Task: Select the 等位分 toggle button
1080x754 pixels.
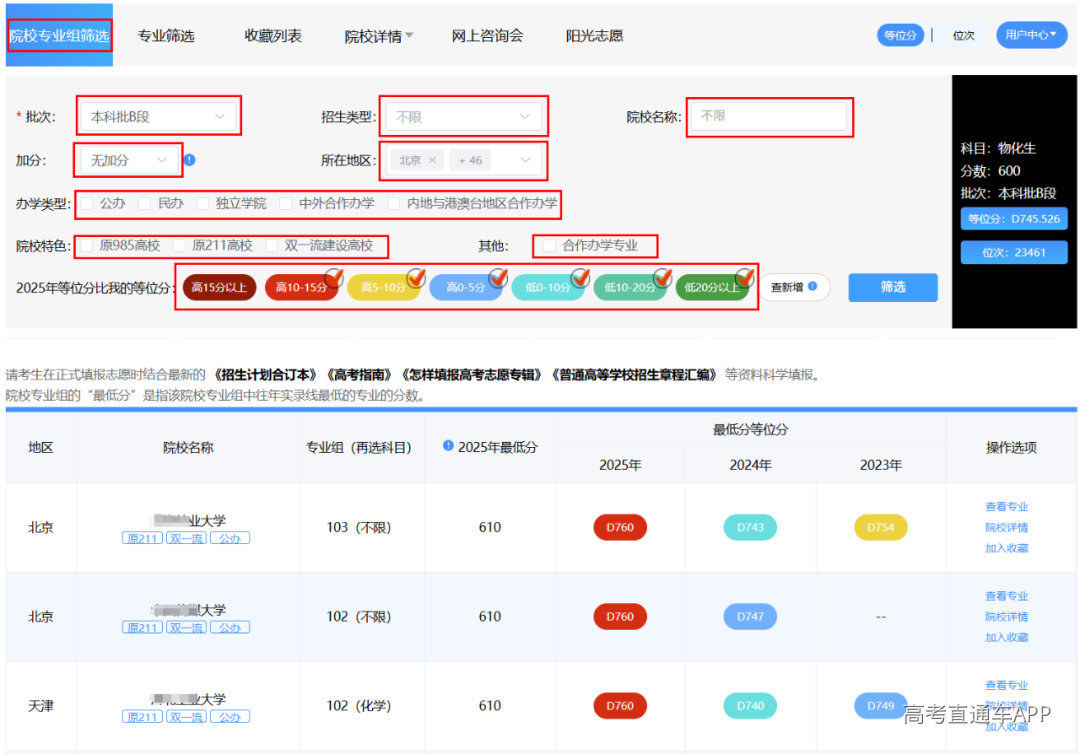Action: click(x=900, y=35)
